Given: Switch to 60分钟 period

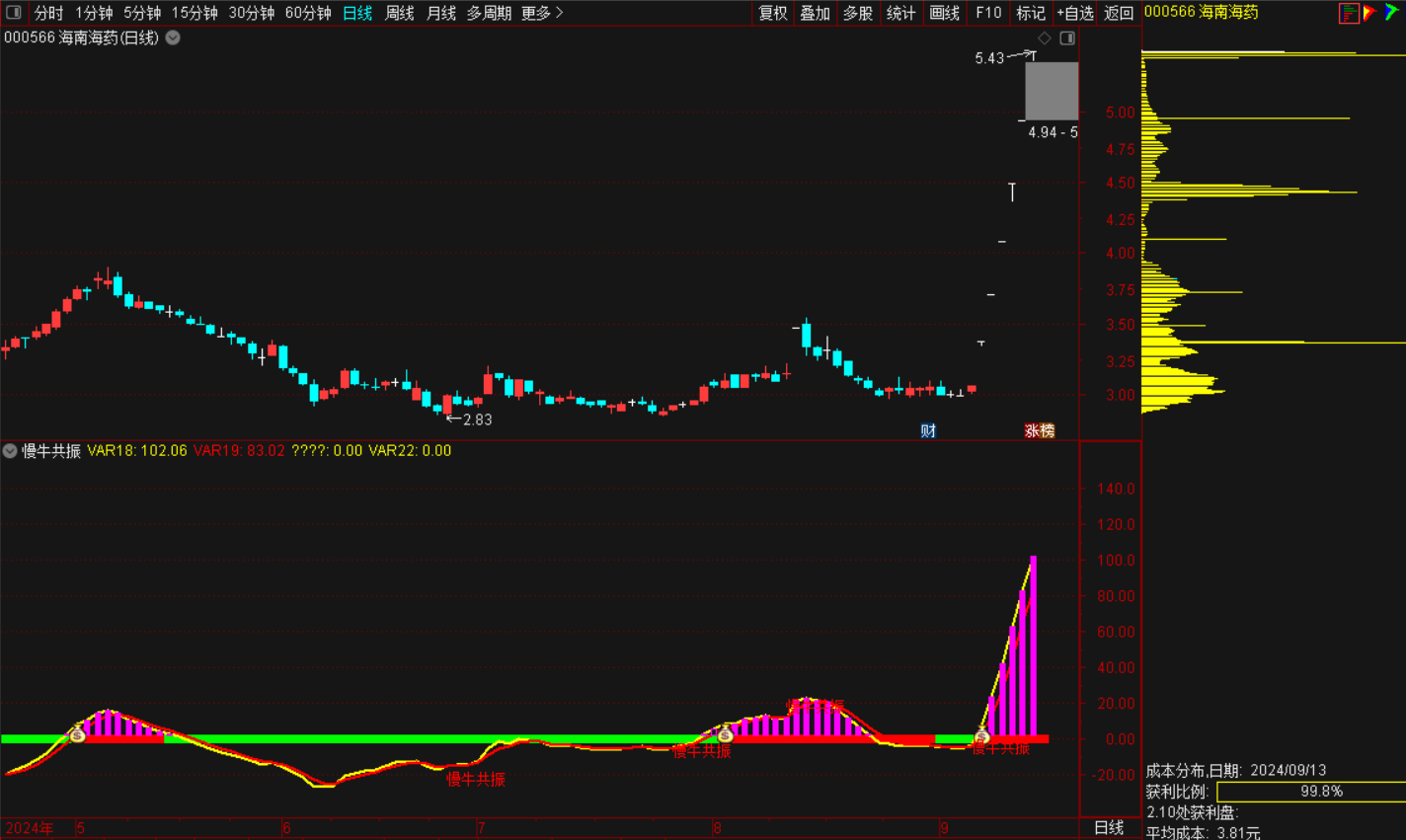Looking at the screenshot, I should tap(308, 13).
